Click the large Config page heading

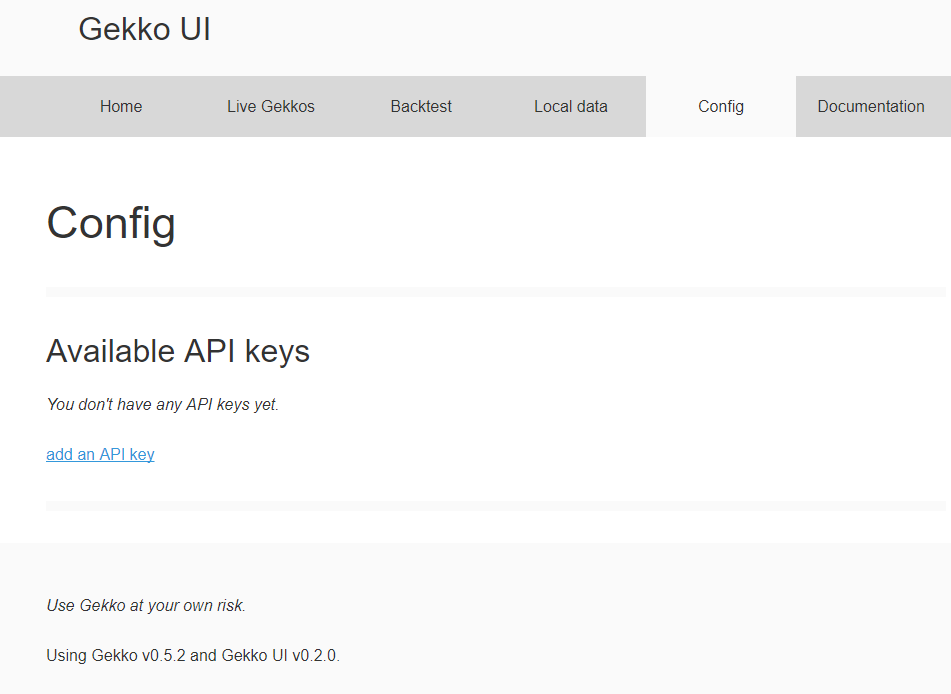111,222
